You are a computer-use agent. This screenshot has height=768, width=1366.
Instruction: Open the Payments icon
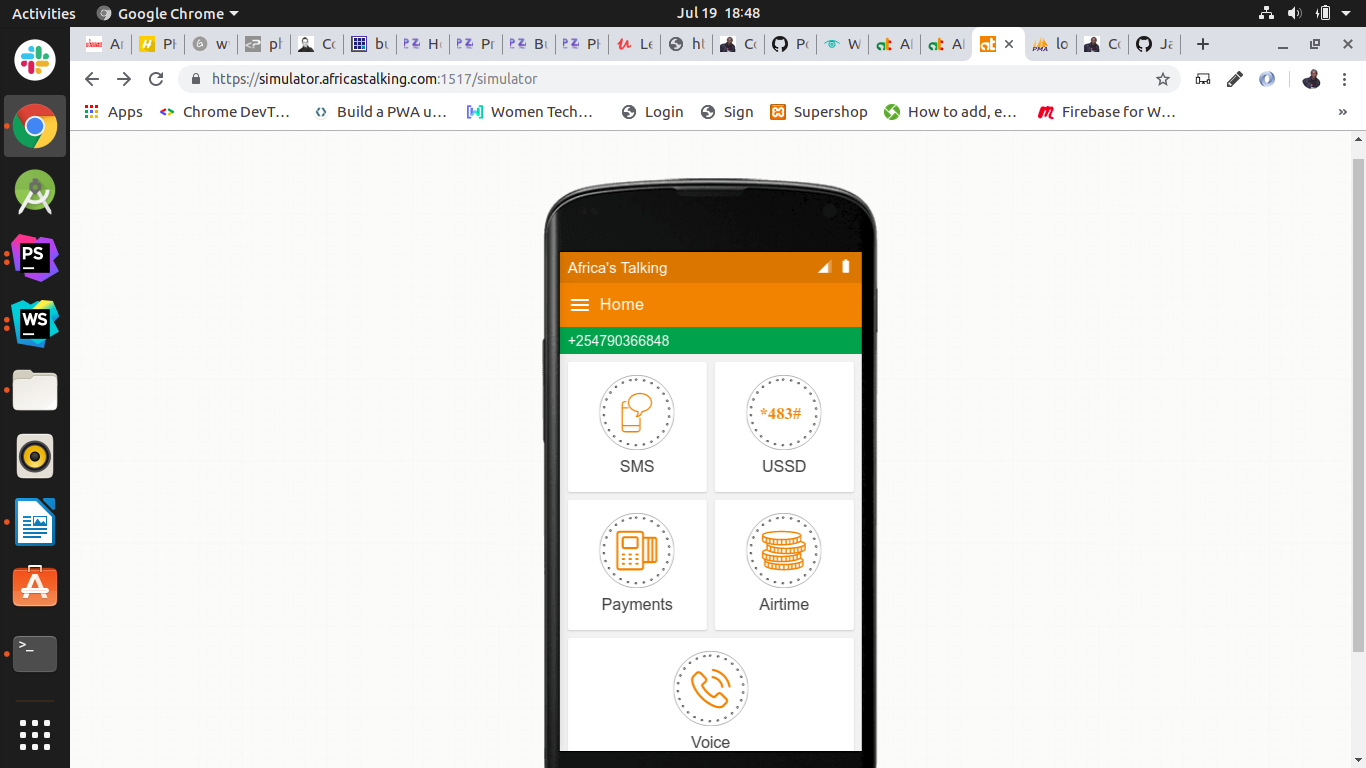click(x=636, y=551)
